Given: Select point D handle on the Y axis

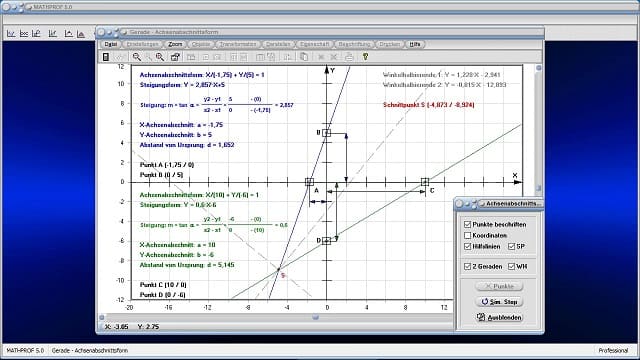Looking at the screenshot, I should tap(327, 241).
